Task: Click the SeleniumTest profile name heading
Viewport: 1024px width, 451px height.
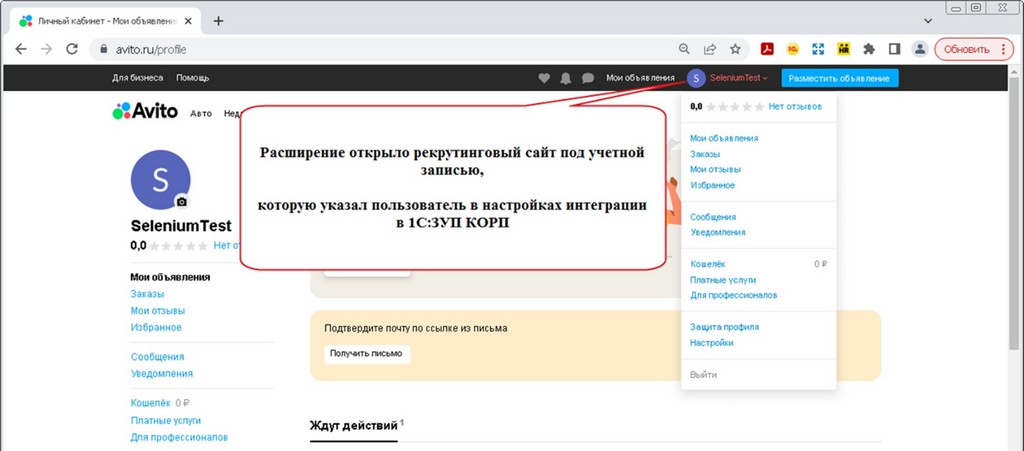Action: coord(181,226)
